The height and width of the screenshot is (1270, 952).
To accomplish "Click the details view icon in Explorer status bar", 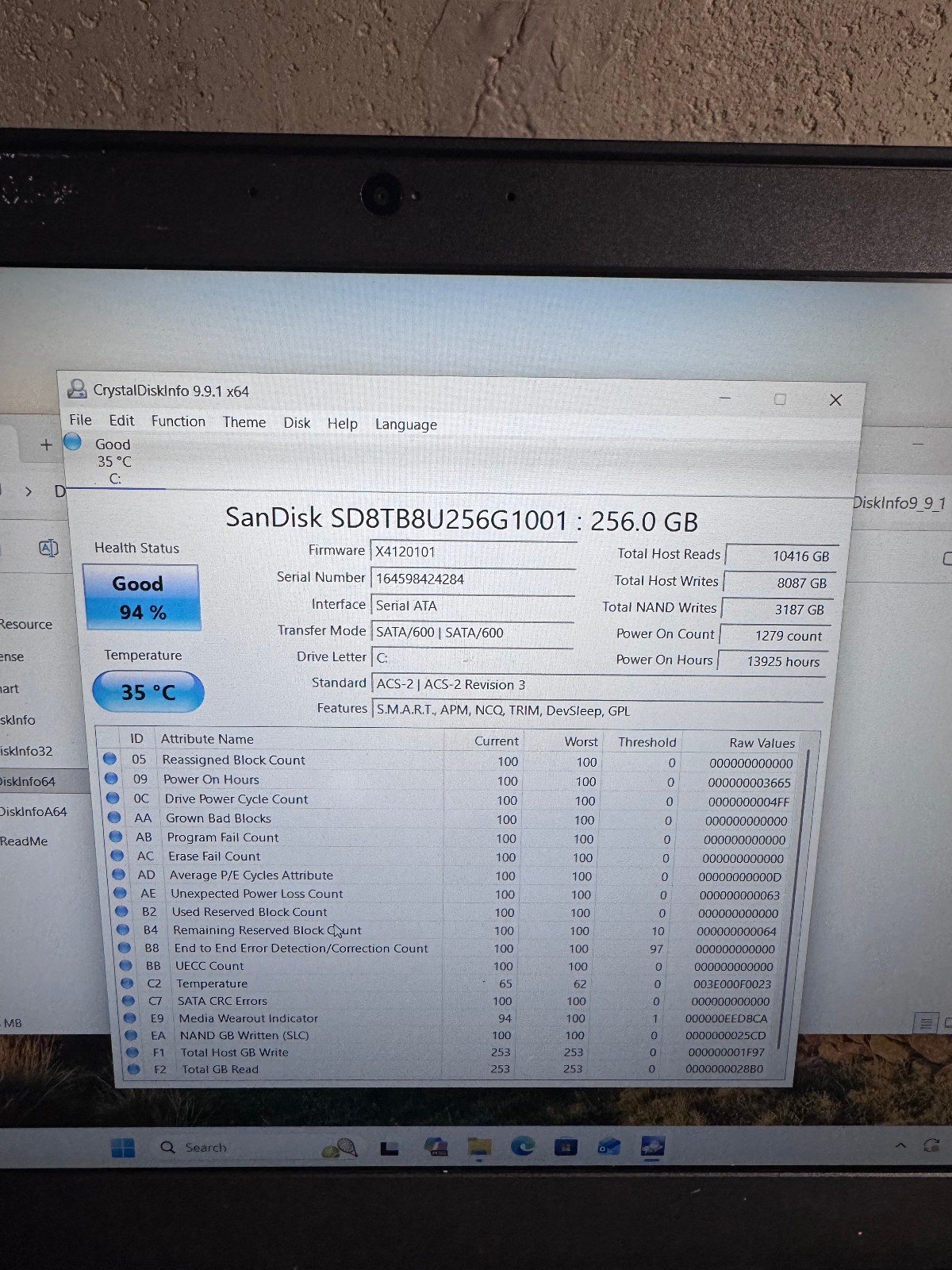I will point(925,1024).
